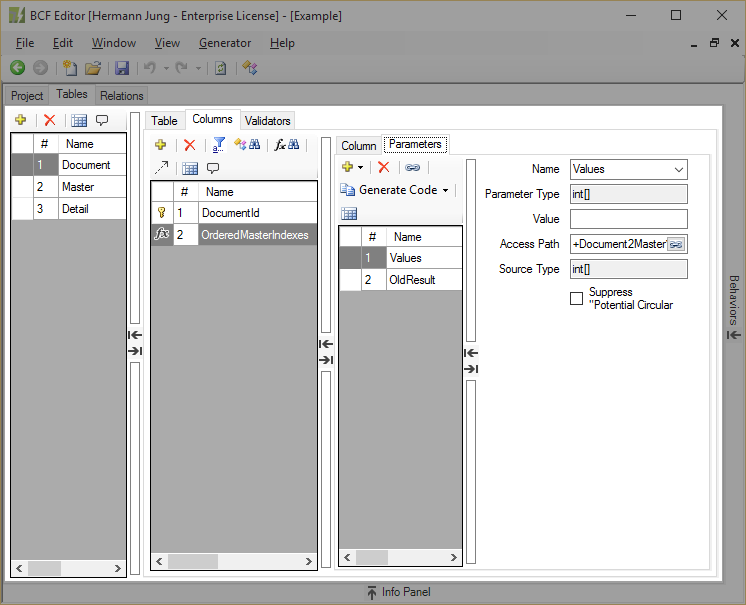Select the Values parameter row
This screenshot has height=605, width=746.
(401, 258)
